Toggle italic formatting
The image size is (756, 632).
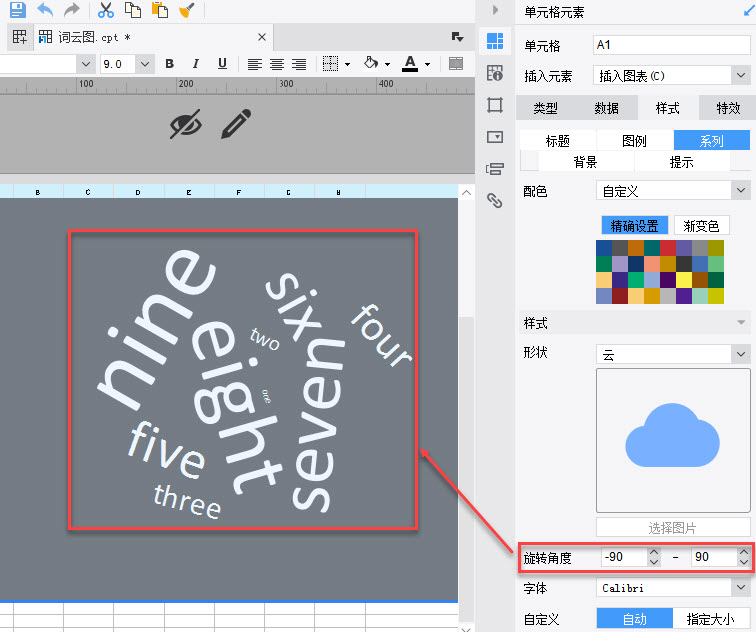(195, 64)
